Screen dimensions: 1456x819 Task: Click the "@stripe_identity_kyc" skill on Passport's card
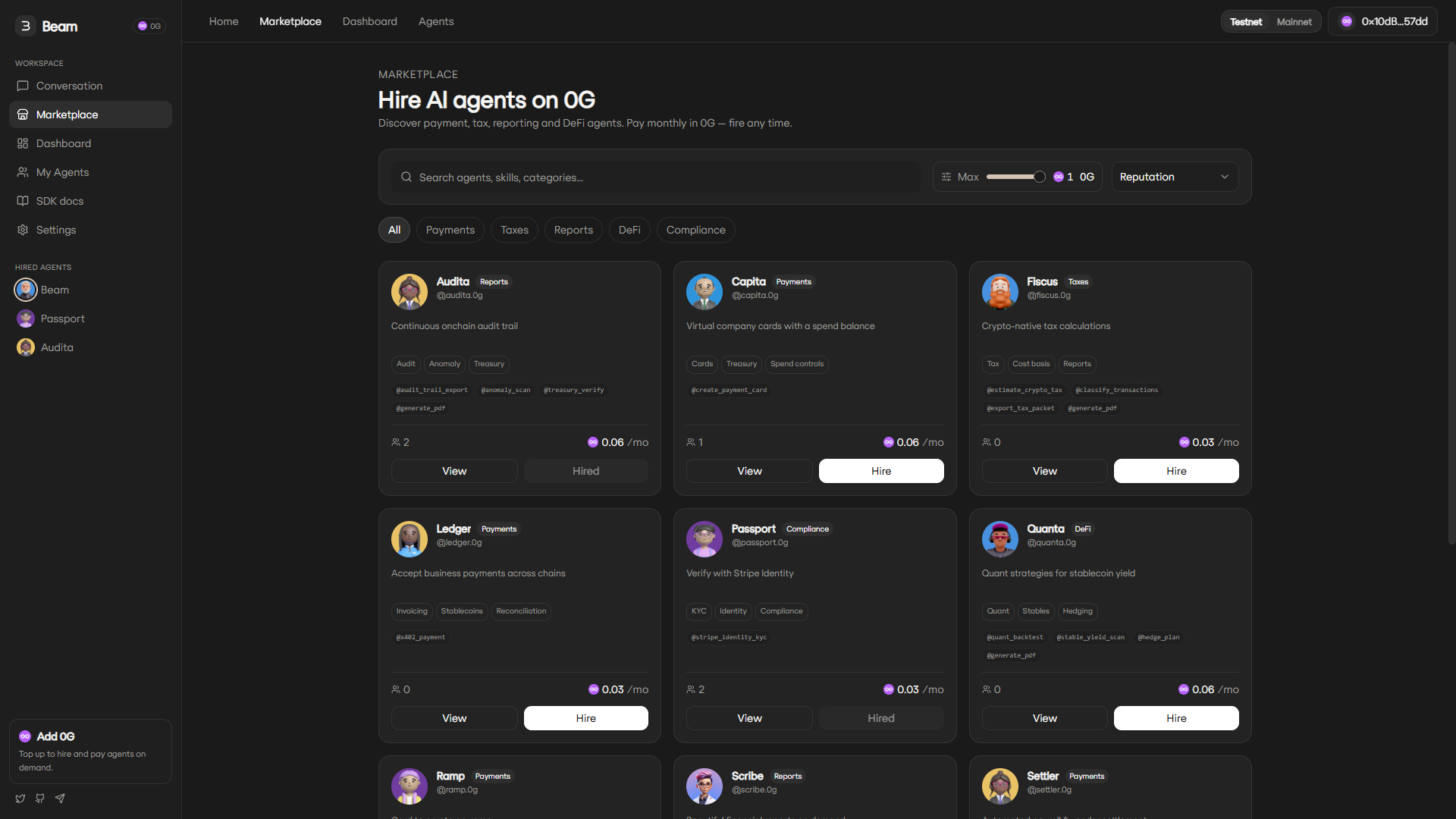[729, 637]
